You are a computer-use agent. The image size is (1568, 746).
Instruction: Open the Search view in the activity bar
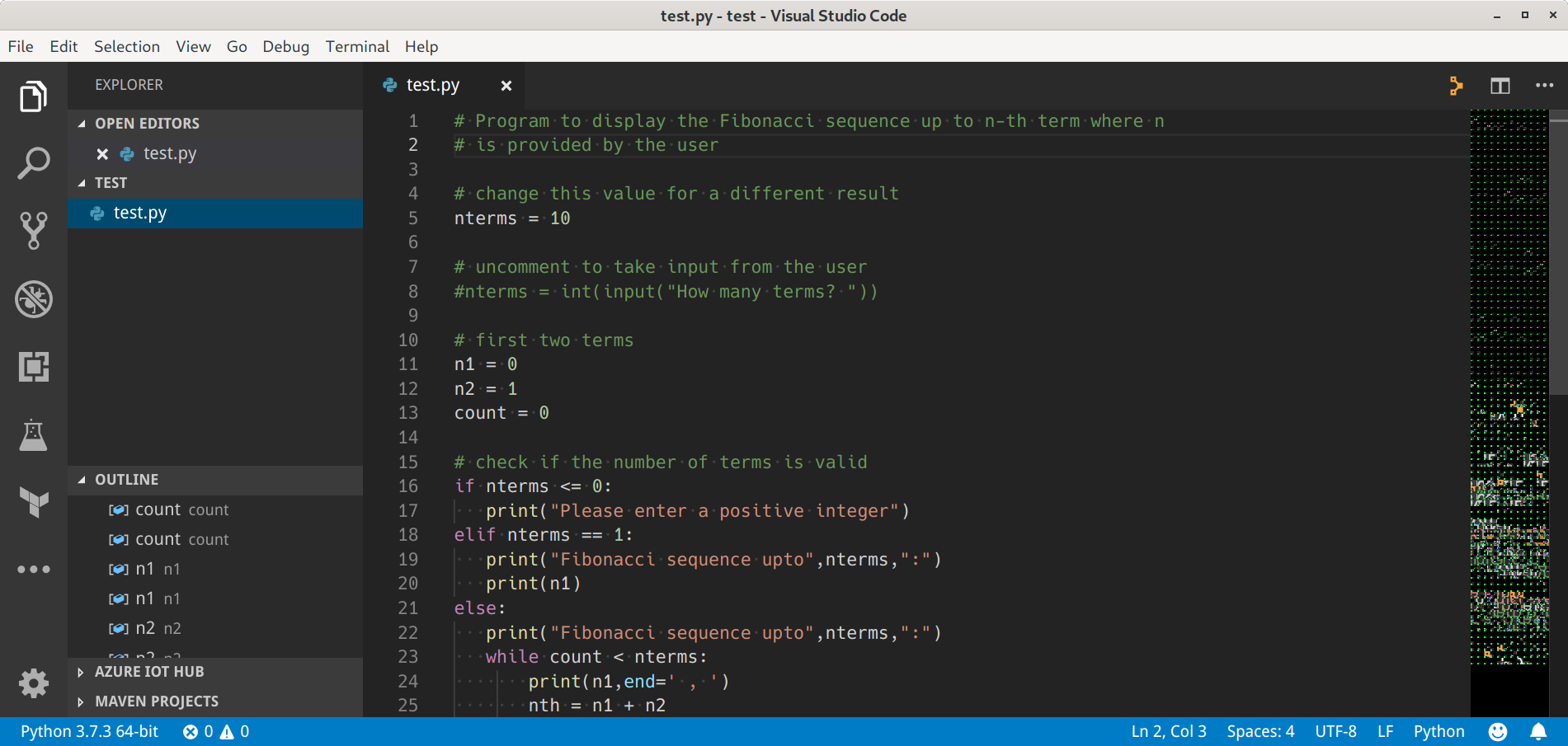pos(33,163)
